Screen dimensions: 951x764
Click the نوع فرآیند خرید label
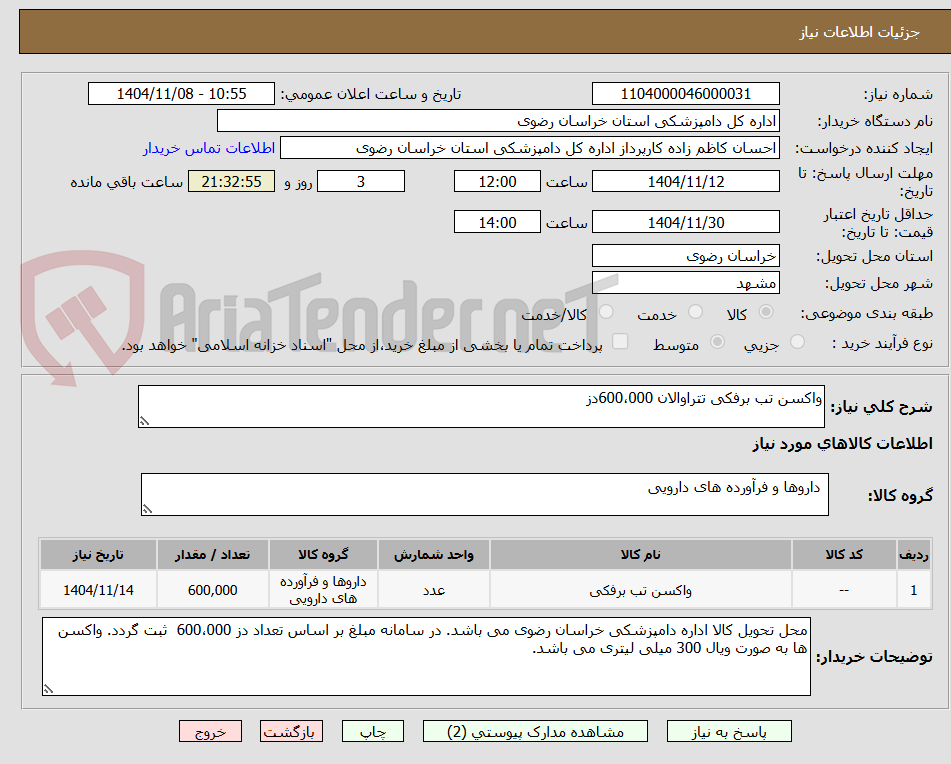pos(882,343)
